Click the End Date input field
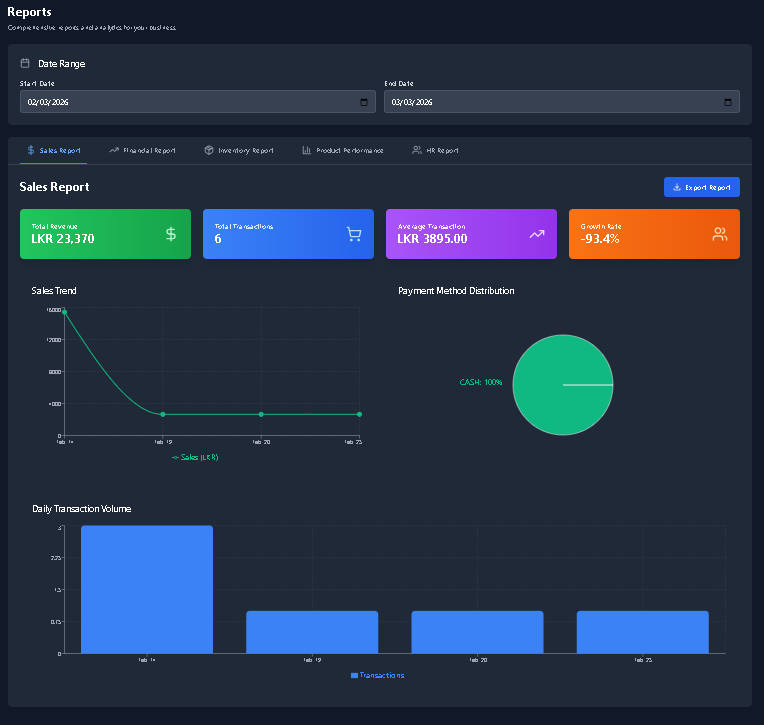The width and height of the screenshot is (764, 725). point(562,102)
